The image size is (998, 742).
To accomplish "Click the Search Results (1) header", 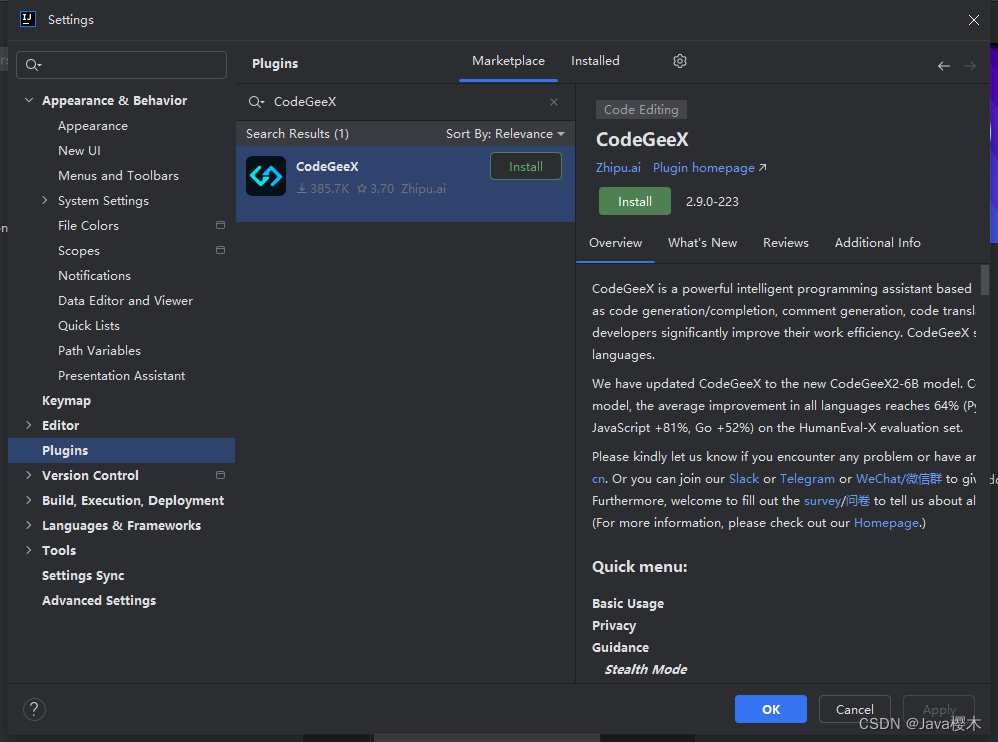I will coord(297,134).
